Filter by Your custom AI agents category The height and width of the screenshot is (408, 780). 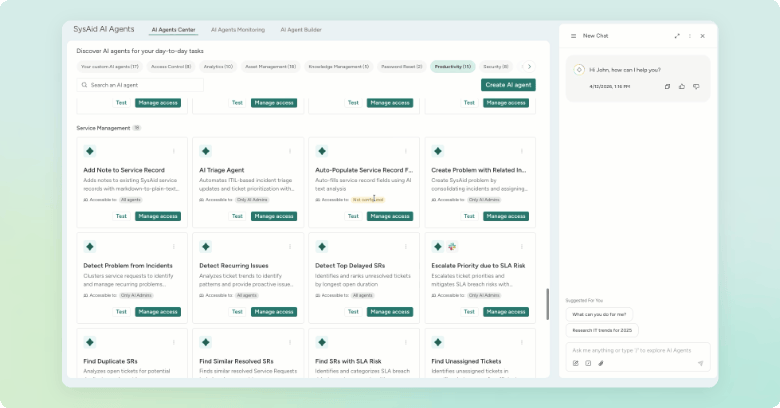point(110,67)
